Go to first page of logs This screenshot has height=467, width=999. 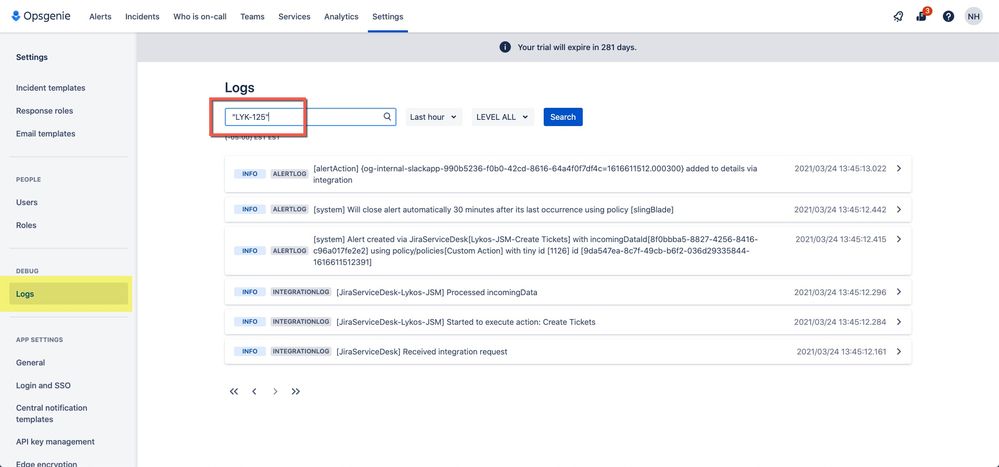[234, 391]
